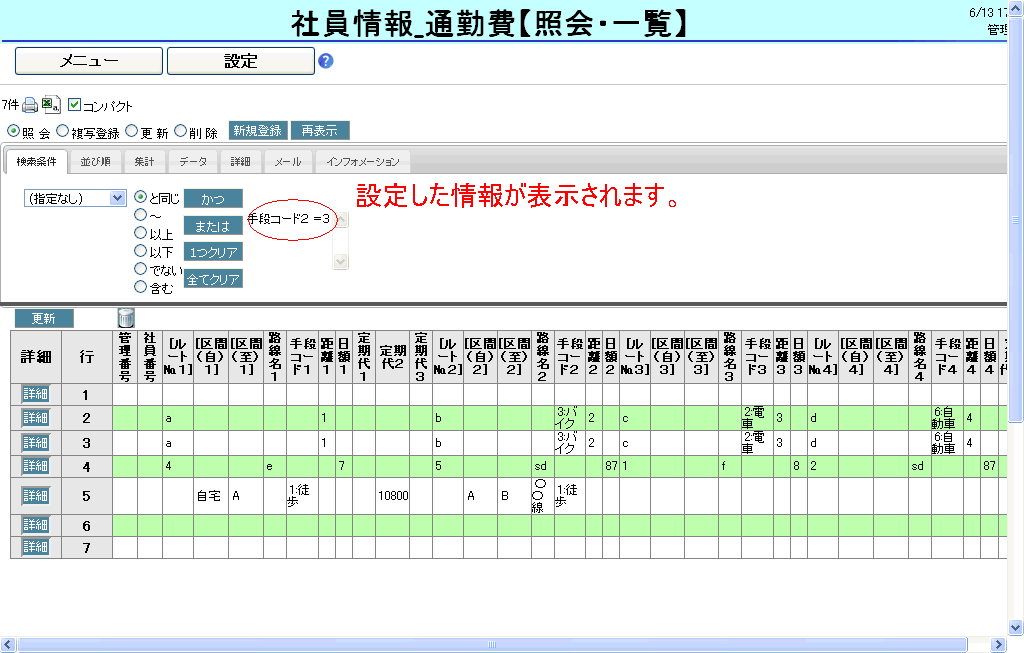The height and width of the screenshot is (653, 1024).
Task: Click the 新規登録 button
Action: 258,131
